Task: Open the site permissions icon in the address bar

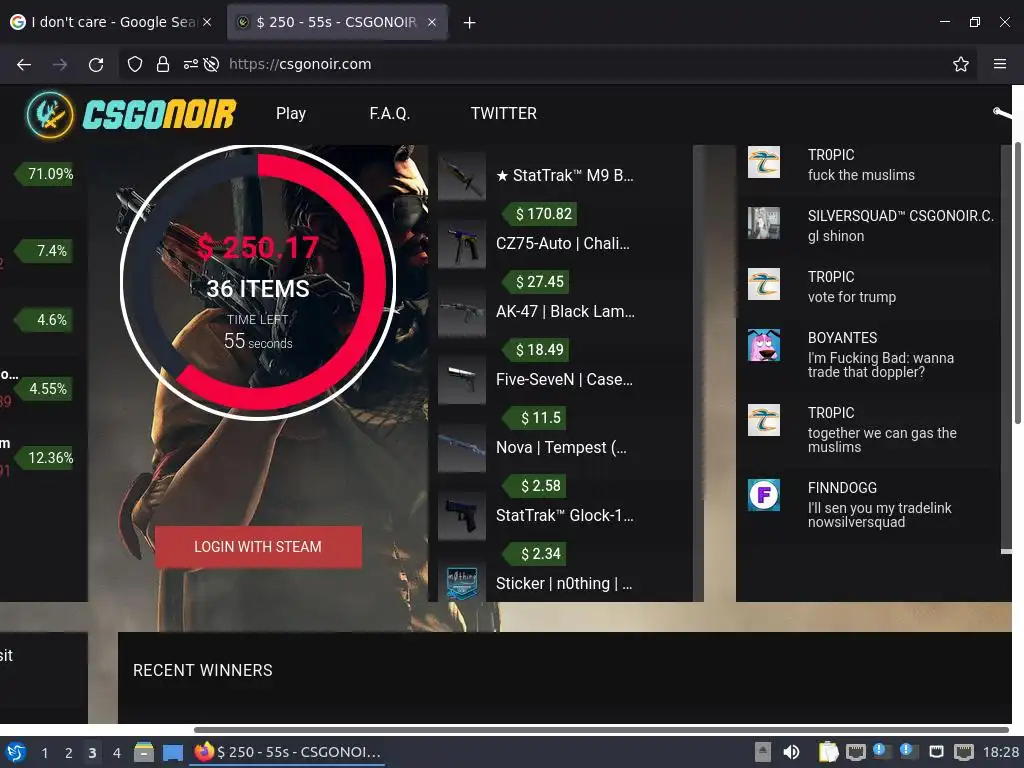Action: (191, 64)
